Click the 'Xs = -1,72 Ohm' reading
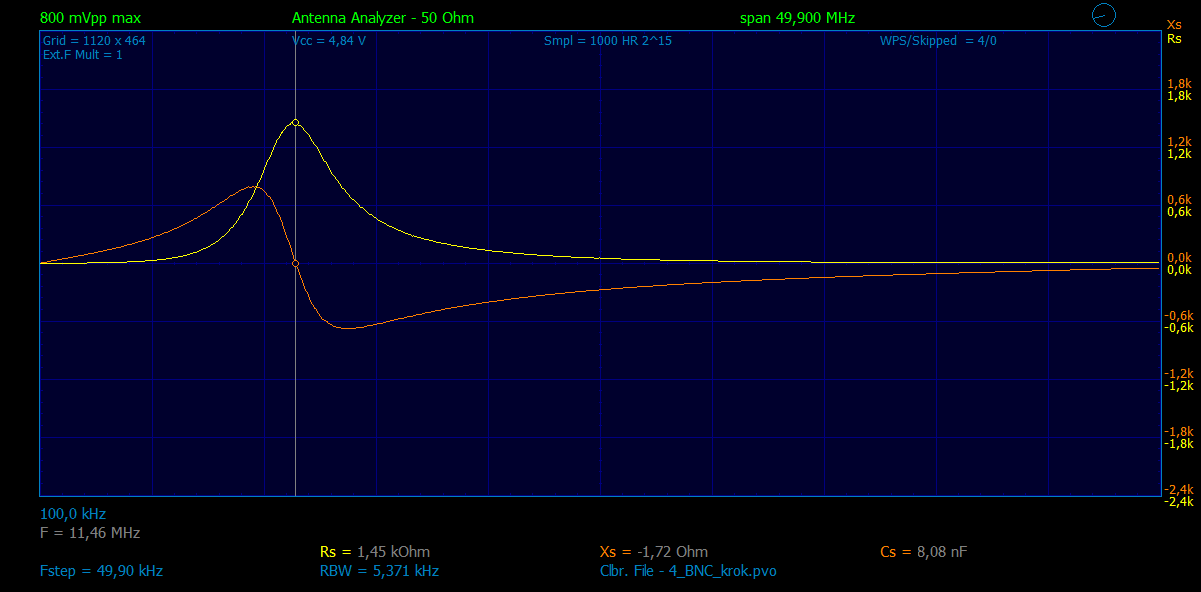The height and width of the screenshot is (592, 1201). click(x=654, y=552)
